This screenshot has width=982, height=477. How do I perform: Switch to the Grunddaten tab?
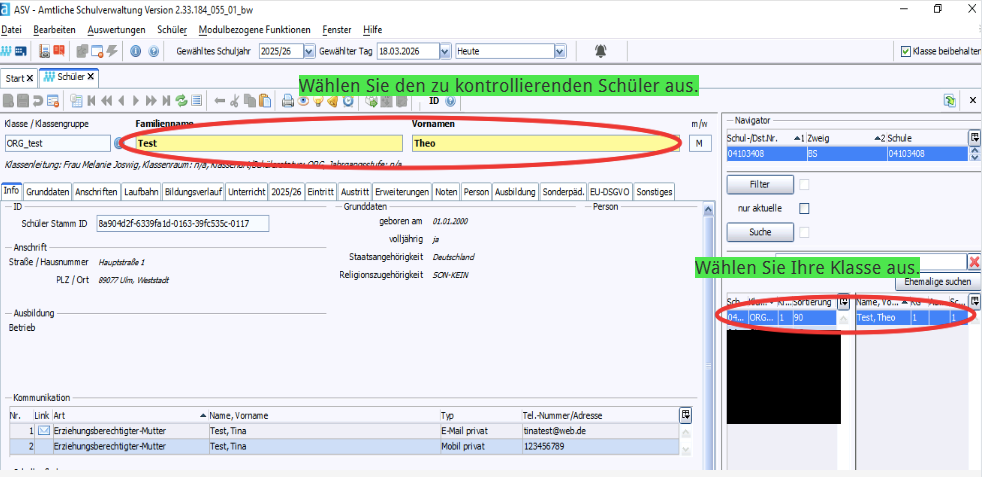point(48,191)
